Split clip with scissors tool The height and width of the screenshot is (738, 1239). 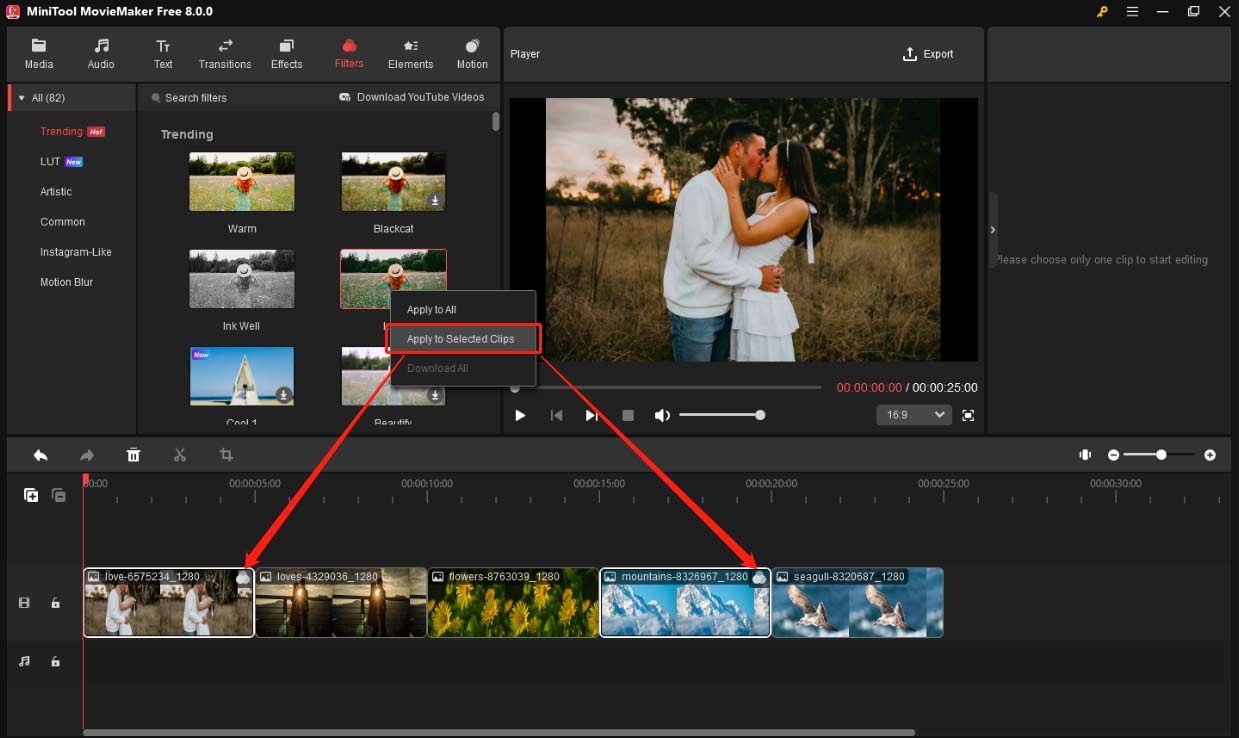pos(180,455)
